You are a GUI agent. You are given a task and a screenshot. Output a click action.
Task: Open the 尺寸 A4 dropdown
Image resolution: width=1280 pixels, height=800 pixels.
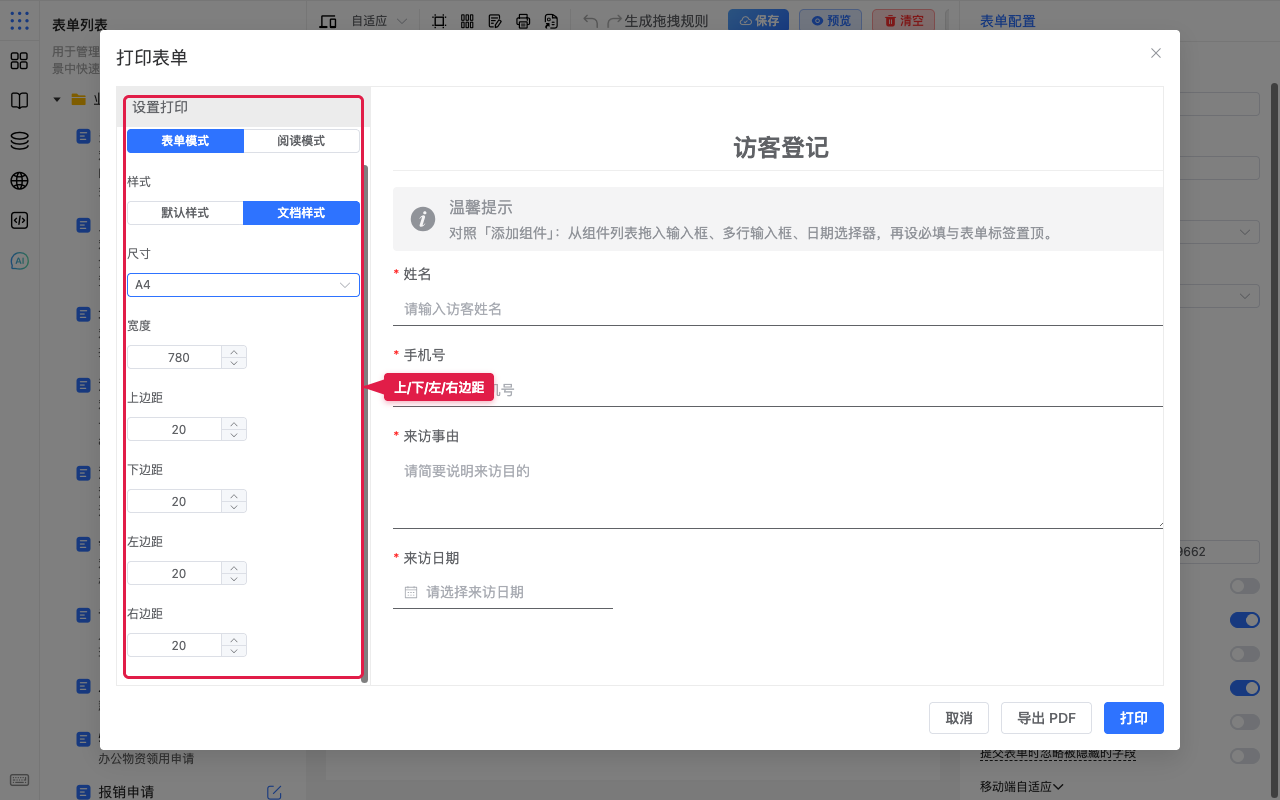click(x=243, y=285)
